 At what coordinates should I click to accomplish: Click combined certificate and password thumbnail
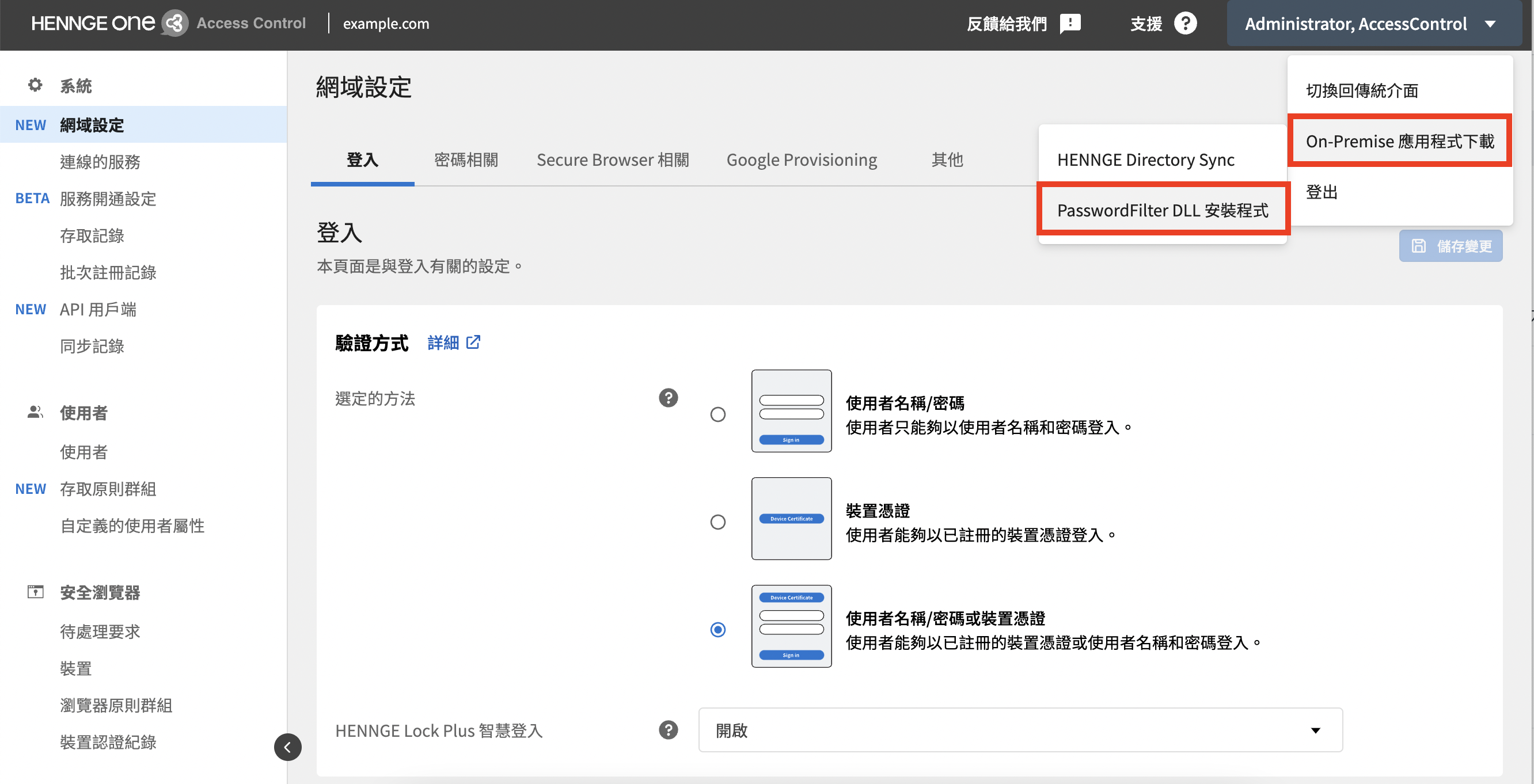(x=791, y=626)
